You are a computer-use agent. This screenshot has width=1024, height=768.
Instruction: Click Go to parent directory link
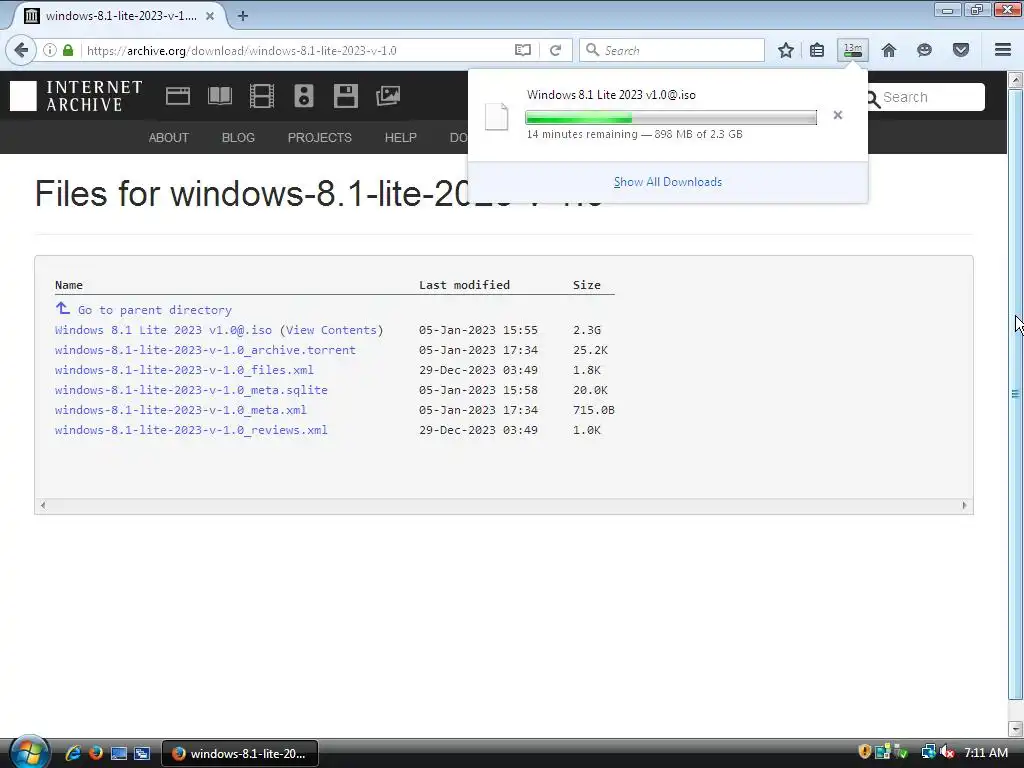(x=155, y=310)
